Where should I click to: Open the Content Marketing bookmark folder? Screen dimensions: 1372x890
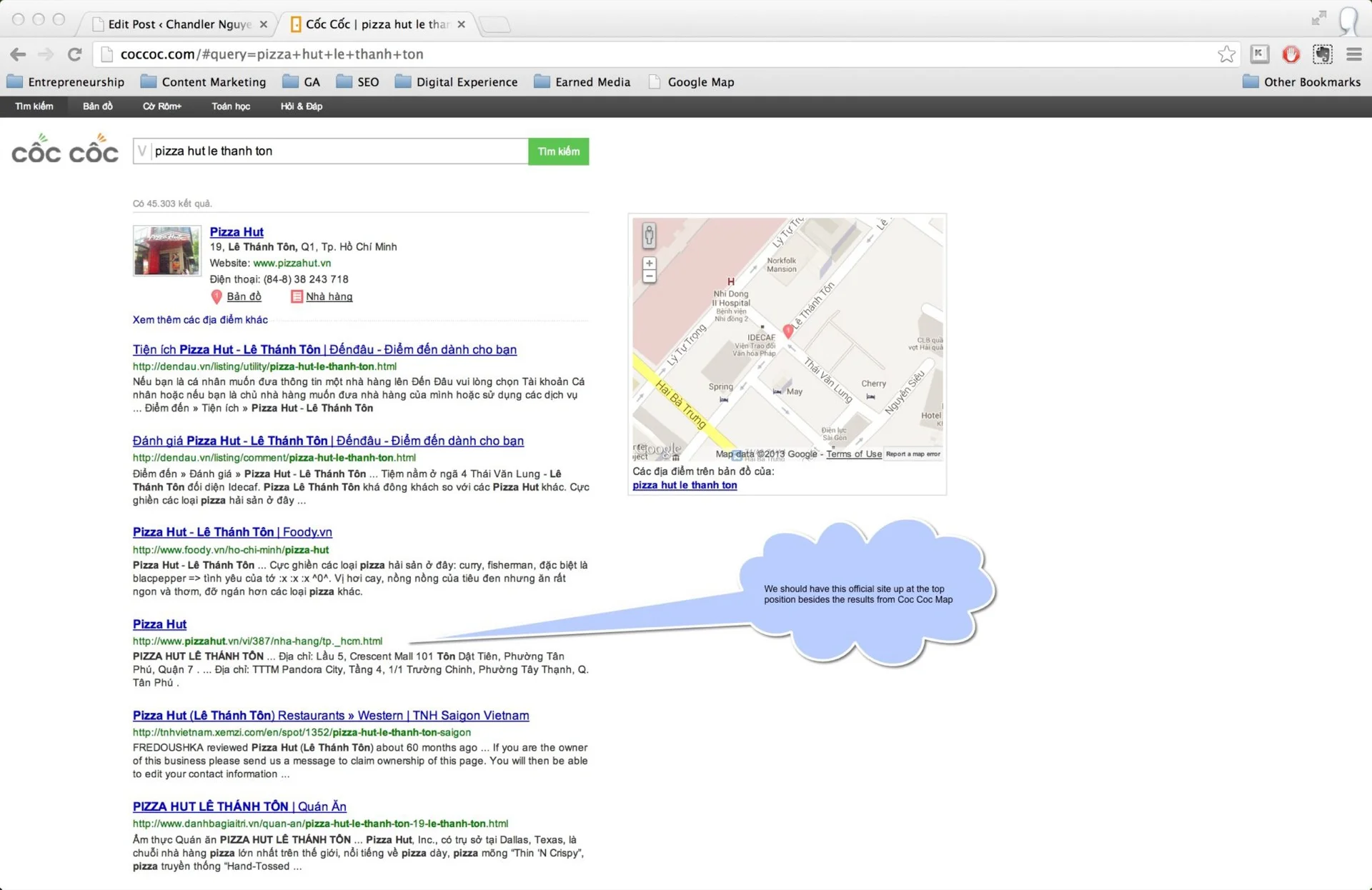[204, 82]
